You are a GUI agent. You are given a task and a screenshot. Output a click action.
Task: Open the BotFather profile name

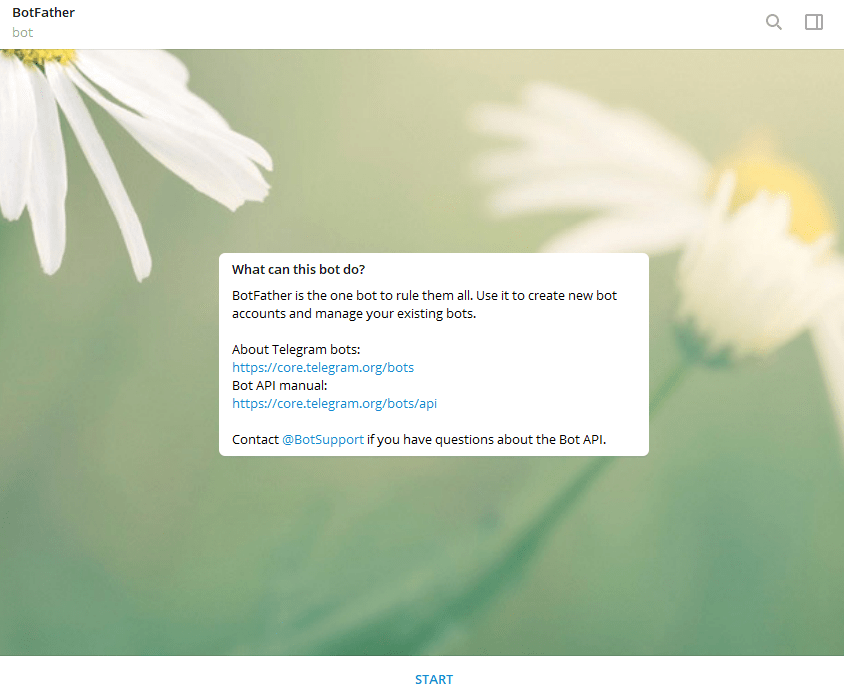[x=43, y=12]
